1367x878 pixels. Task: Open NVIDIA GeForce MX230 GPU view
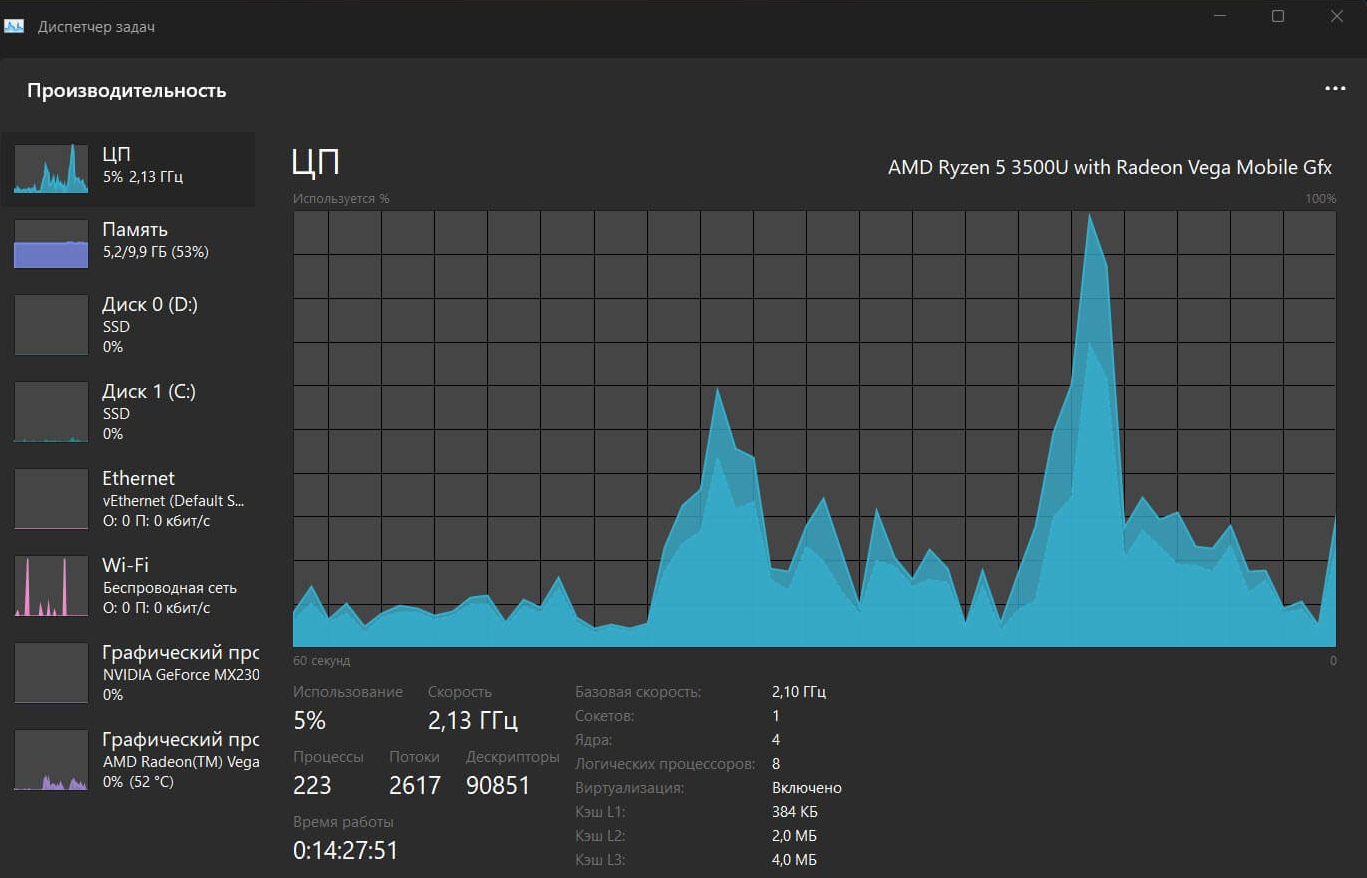[x=180, y=673]
